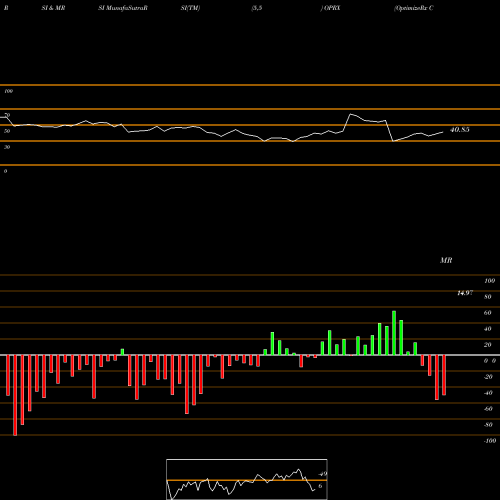Image resolution: width=500 pixels, height=500 pixels.
Task: Click the value 6 in mini chart
Action: click(320, 486)
